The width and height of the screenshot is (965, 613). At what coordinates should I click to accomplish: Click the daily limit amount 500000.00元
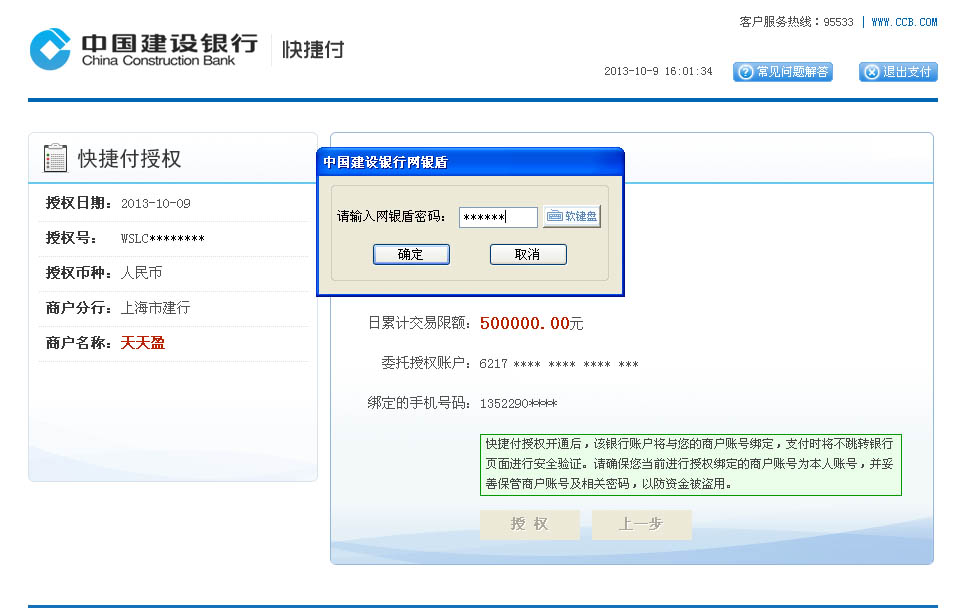(531, 323)
